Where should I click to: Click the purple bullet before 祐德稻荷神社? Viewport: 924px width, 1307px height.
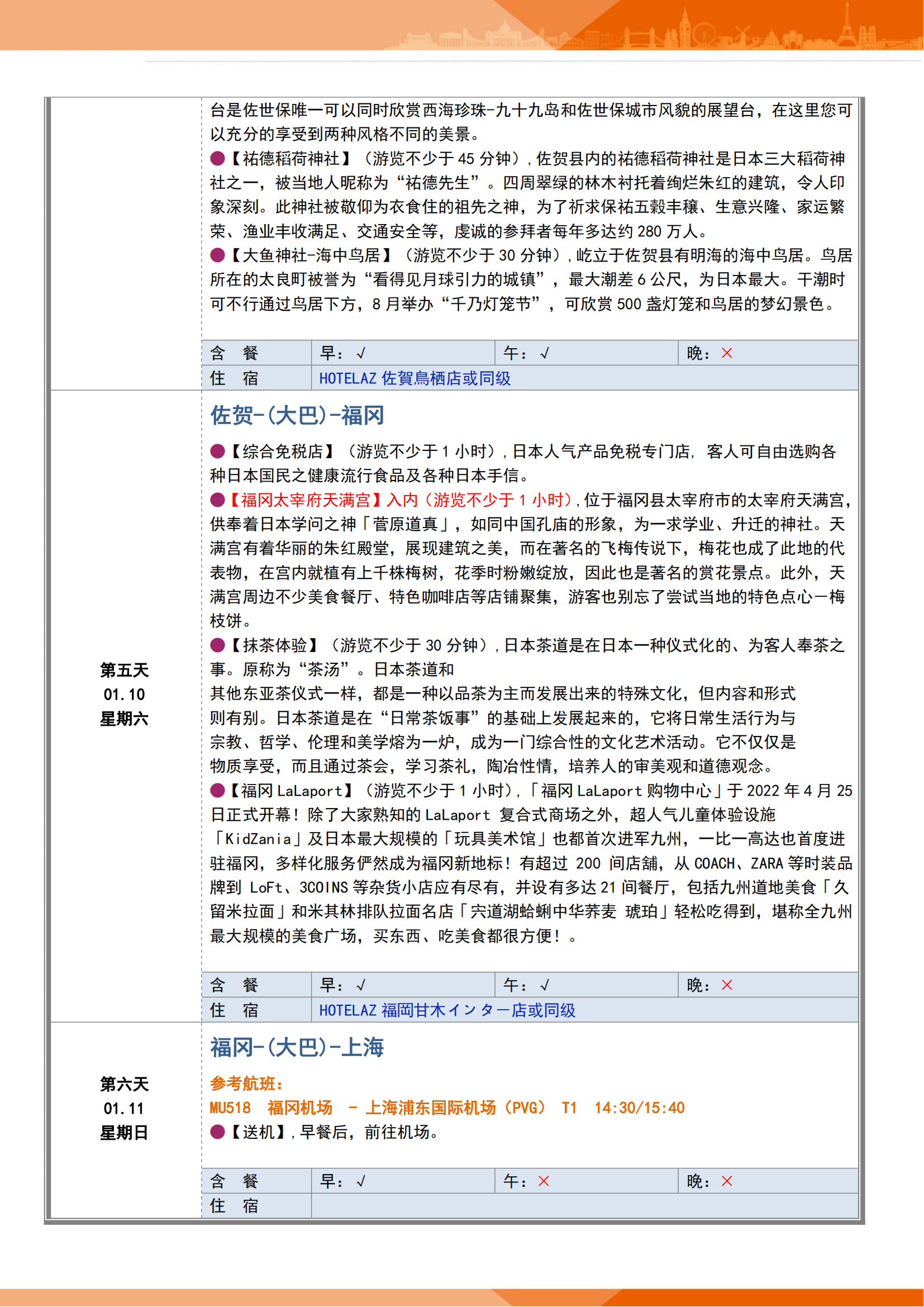(217, 158)
